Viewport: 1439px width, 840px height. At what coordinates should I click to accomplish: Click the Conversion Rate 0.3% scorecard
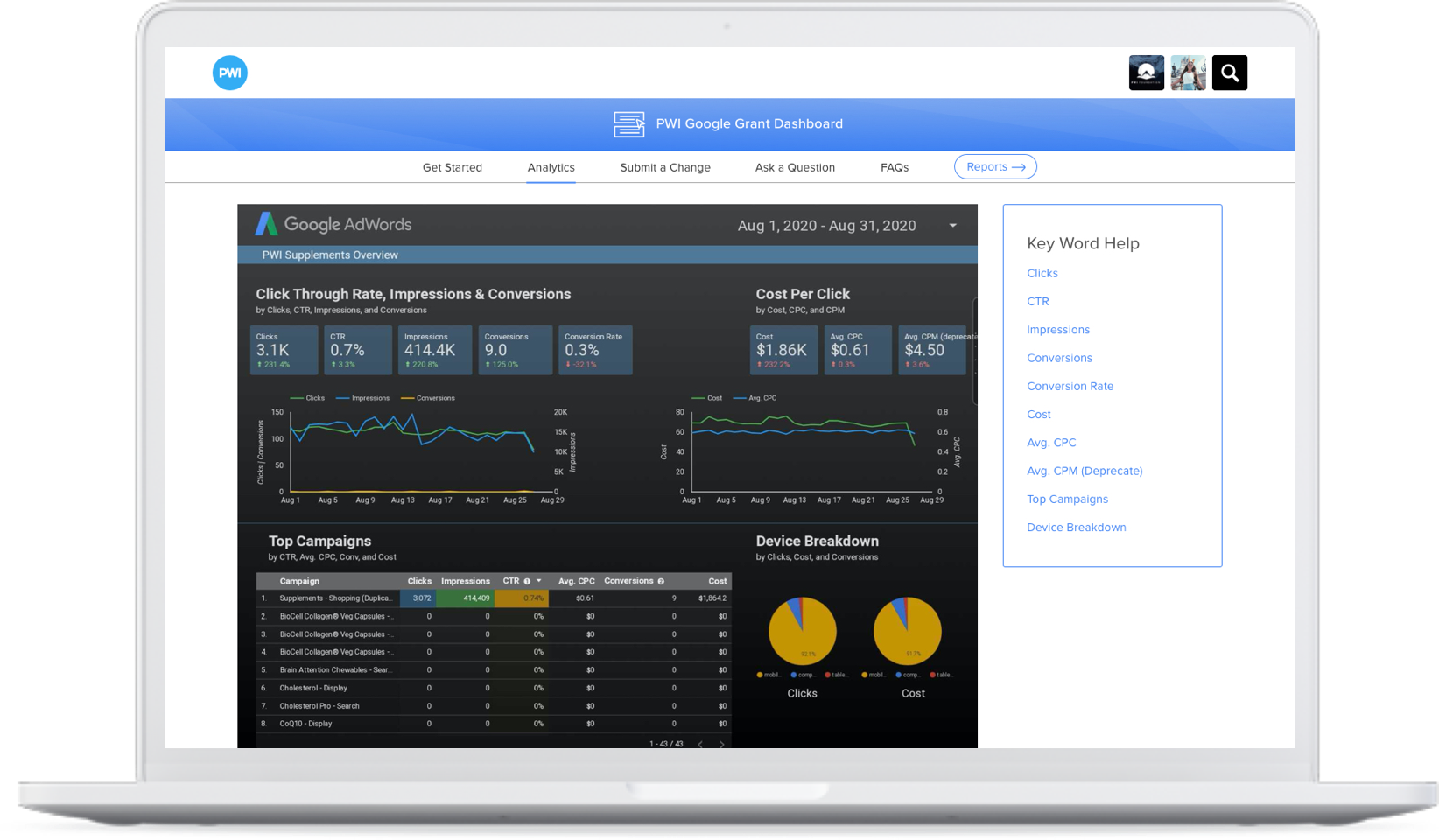(x=595, y=350)
